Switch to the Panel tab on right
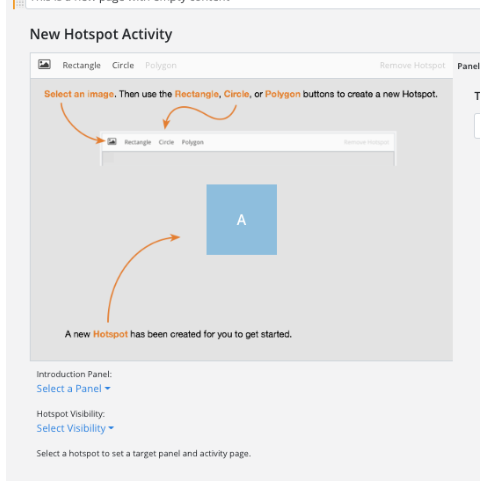The width and height of the screenshot is (480, 481). pyautogui.click(x=468, y=66)
